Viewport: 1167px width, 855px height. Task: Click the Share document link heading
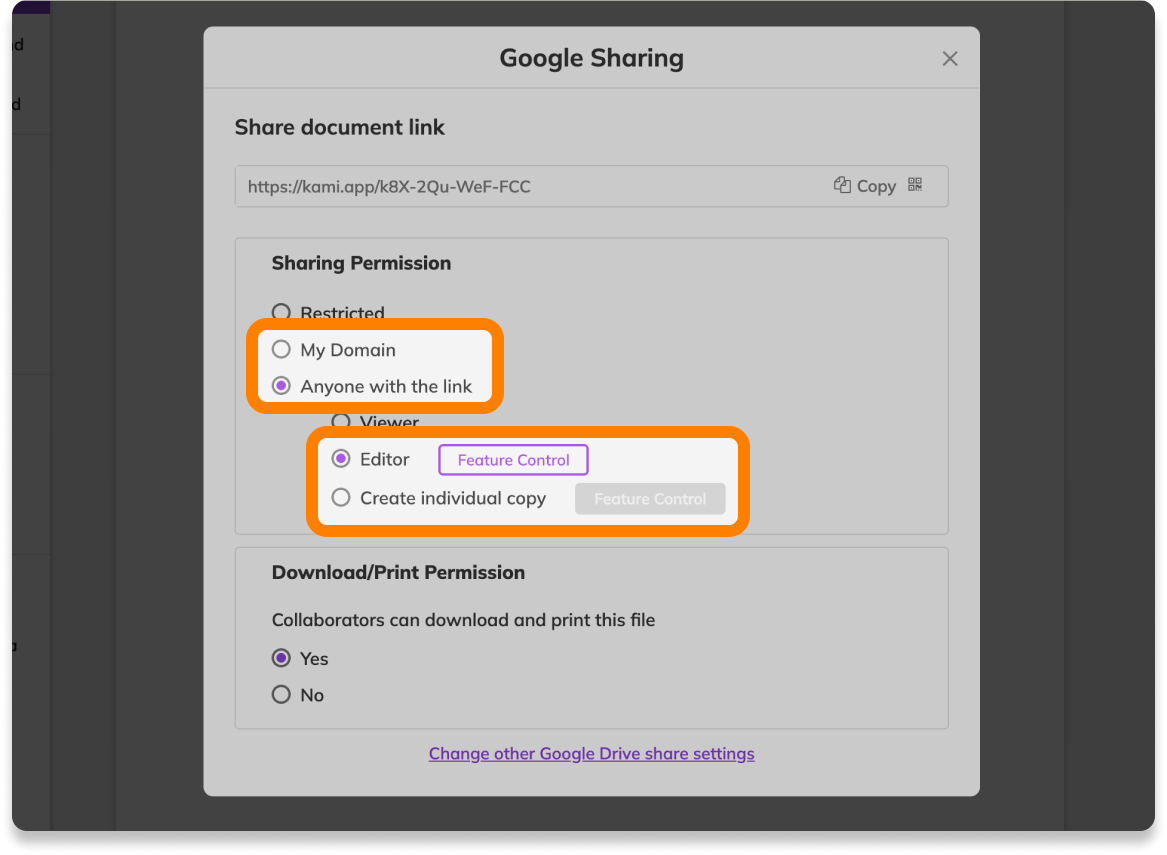tap(339, 127)
